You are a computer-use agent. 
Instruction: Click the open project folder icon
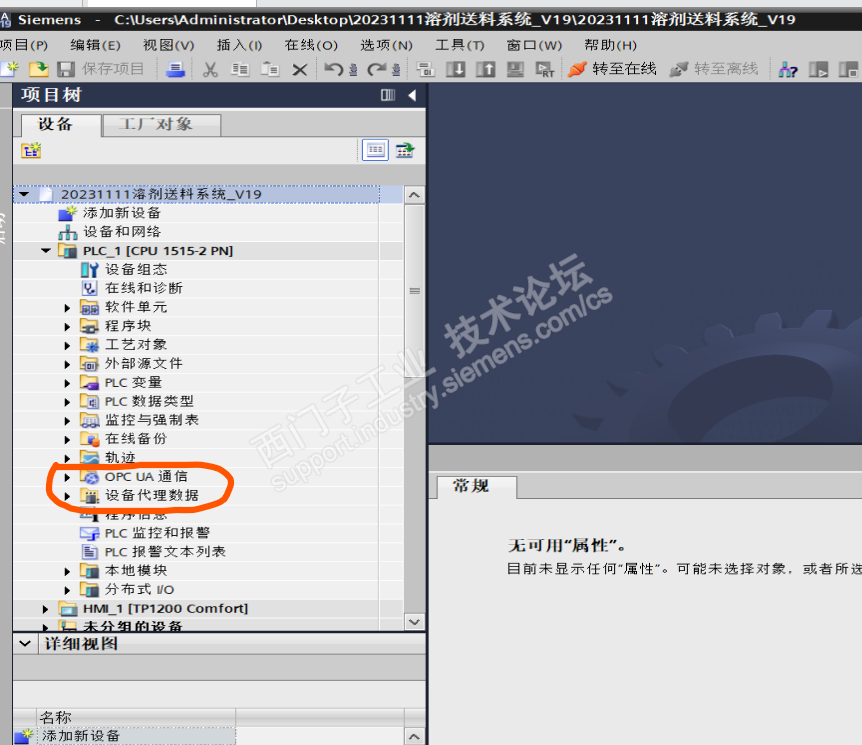point(38,69)
